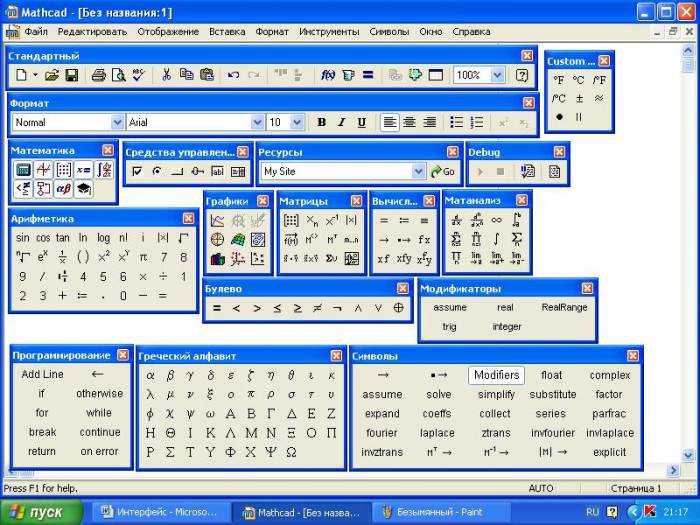The image size is (700, 525).
Task: Open the Arial font dropdown
Action: coord(257,122)
